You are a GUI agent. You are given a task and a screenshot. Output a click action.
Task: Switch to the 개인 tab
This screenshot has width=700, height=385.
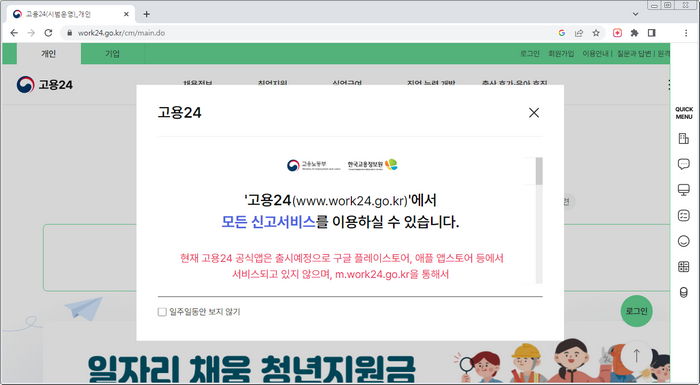pos(49,54)
